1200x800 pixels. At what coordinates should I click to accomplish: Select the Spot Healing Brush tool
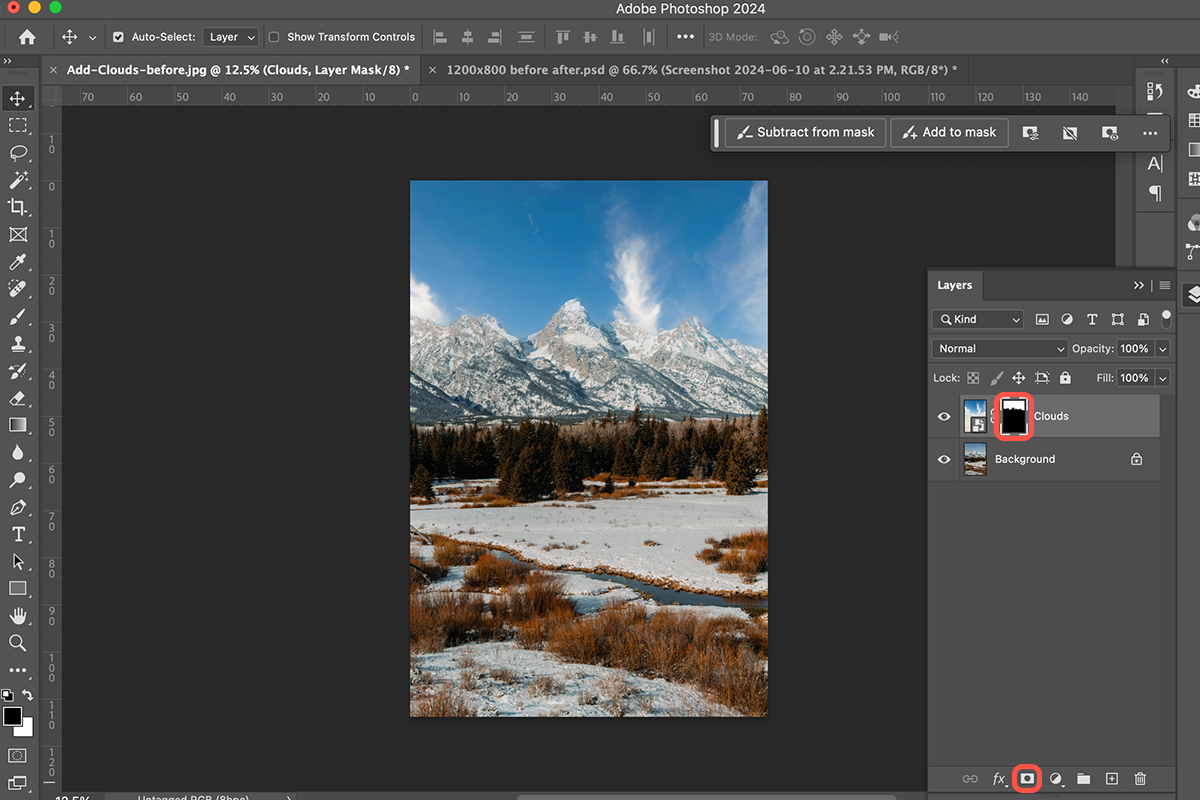[17, 289]
